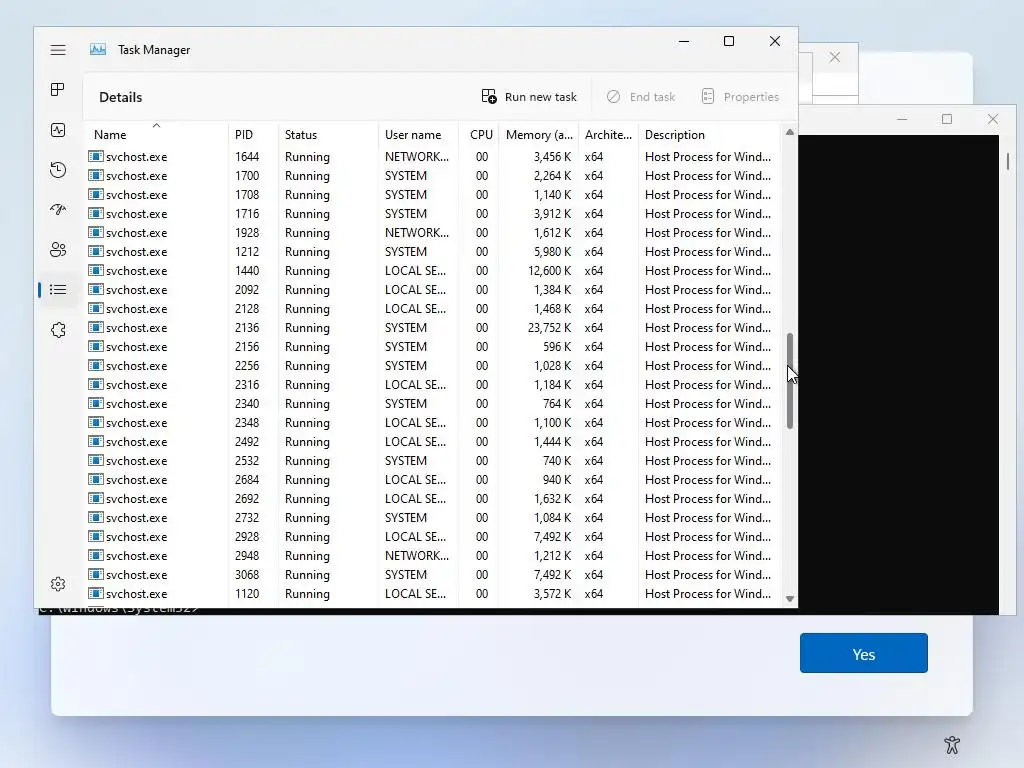1024x768 pixels.
Task: Open the Performance page icon
Action: pyautogui.click(x=58, y=130)
